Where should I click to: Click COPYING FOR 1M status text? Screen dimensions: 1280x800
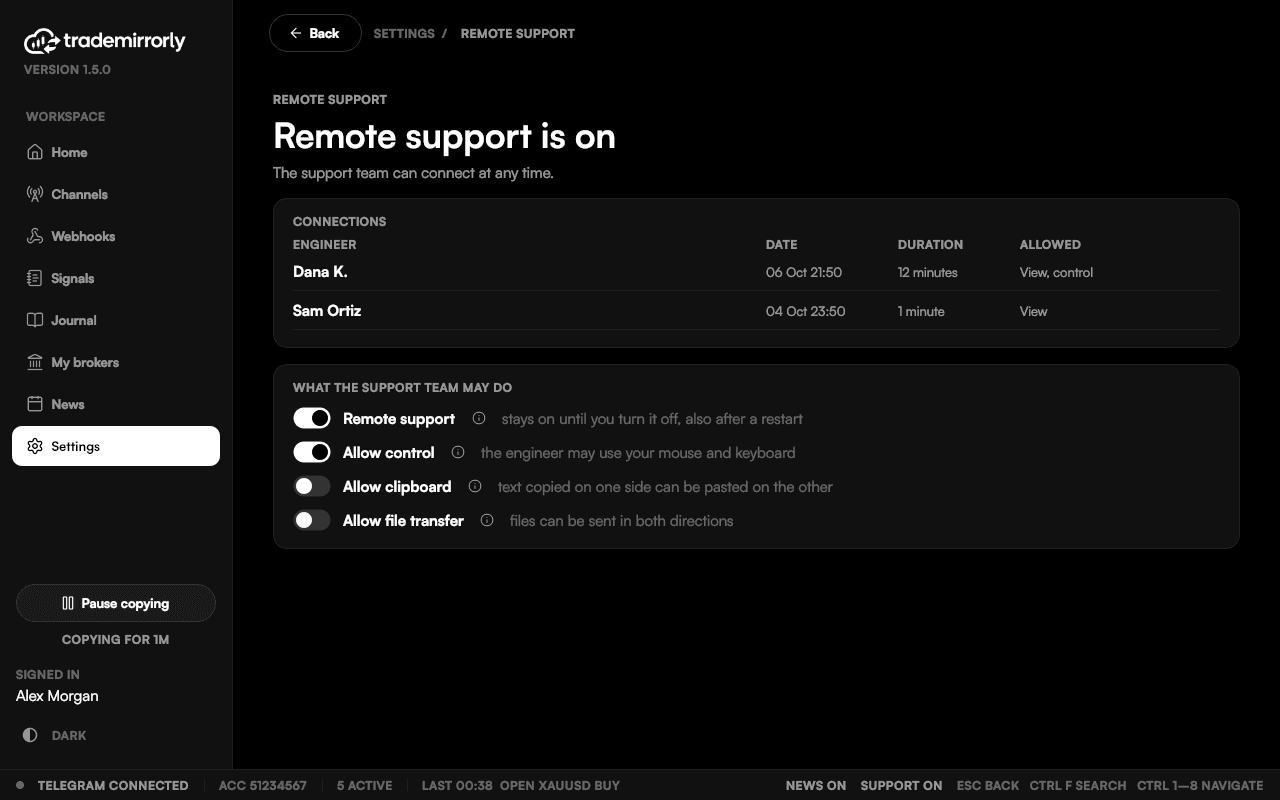click(x=115, y=639)
